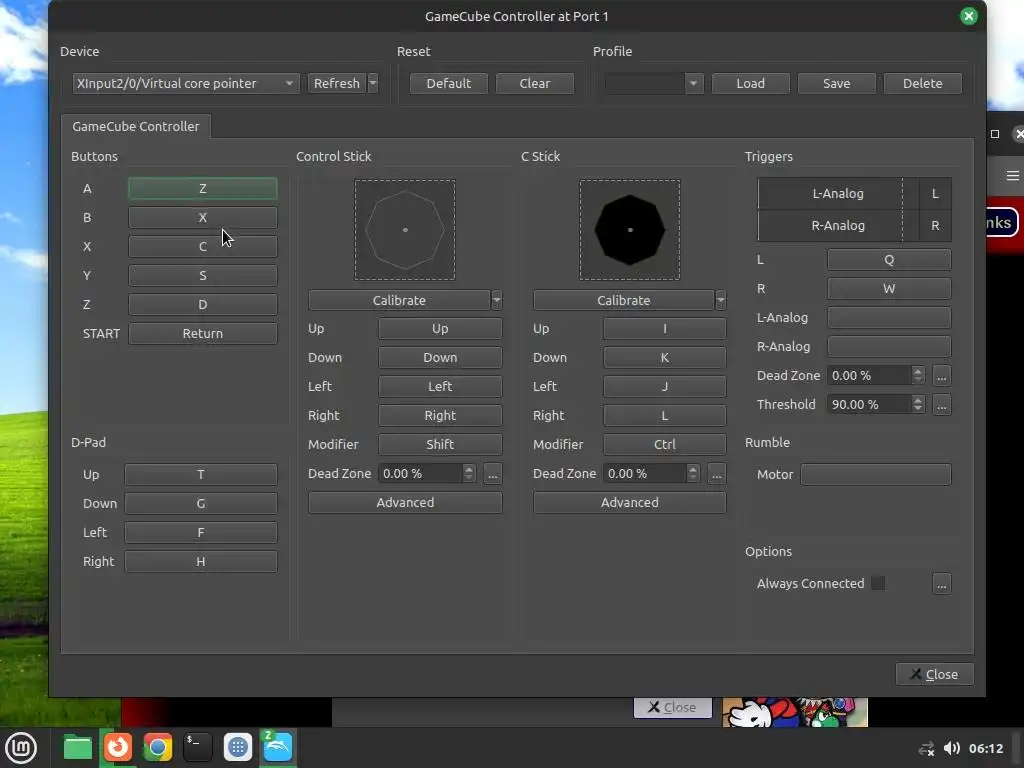Open Control Stick Advanced settings
Screen dimensions: 1024x768
[405, 502]
